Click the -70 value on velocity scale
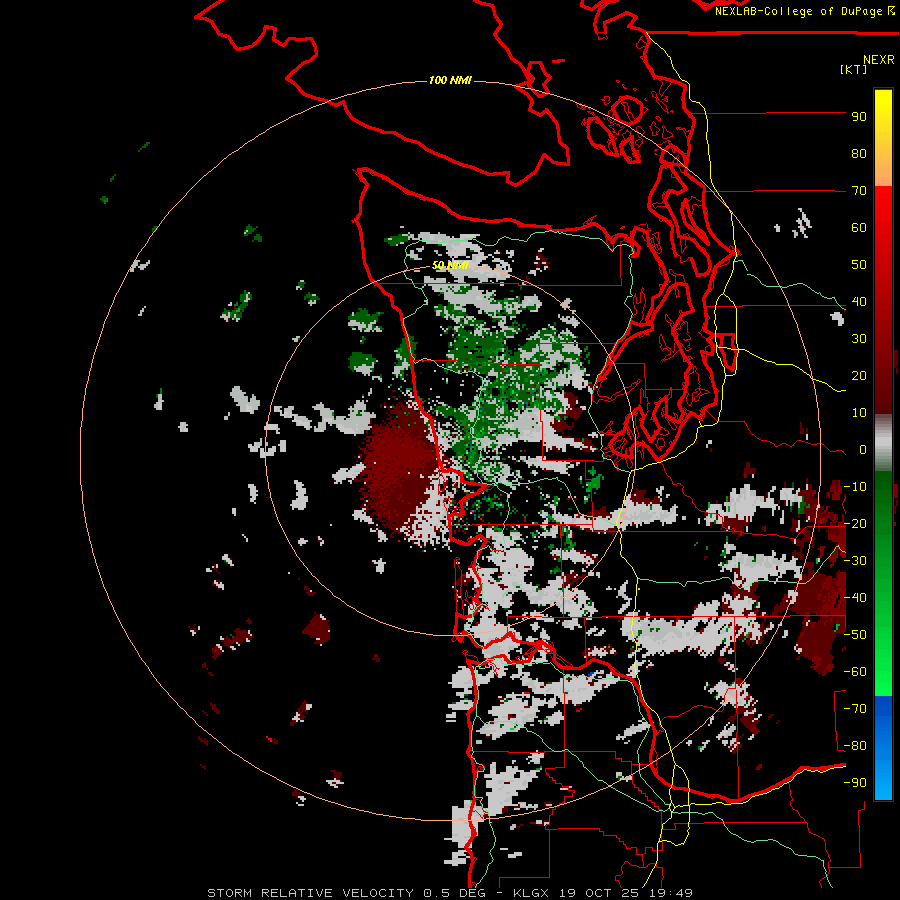The image size is (900, 900). point(855,709)
